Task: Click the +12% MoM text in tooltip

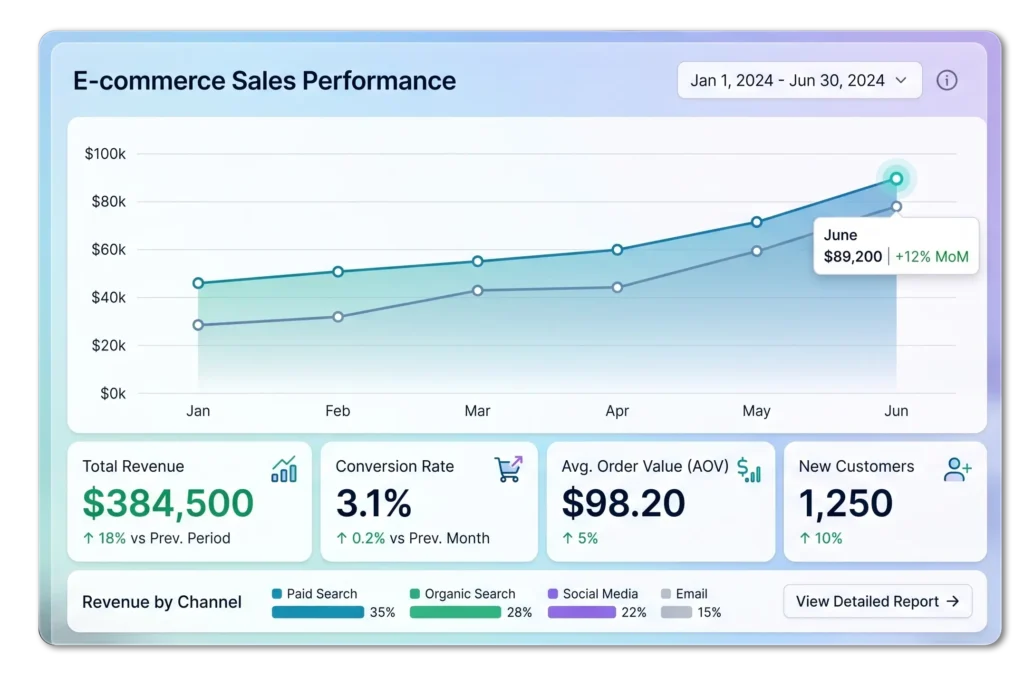Action: (x=932, y=257)
